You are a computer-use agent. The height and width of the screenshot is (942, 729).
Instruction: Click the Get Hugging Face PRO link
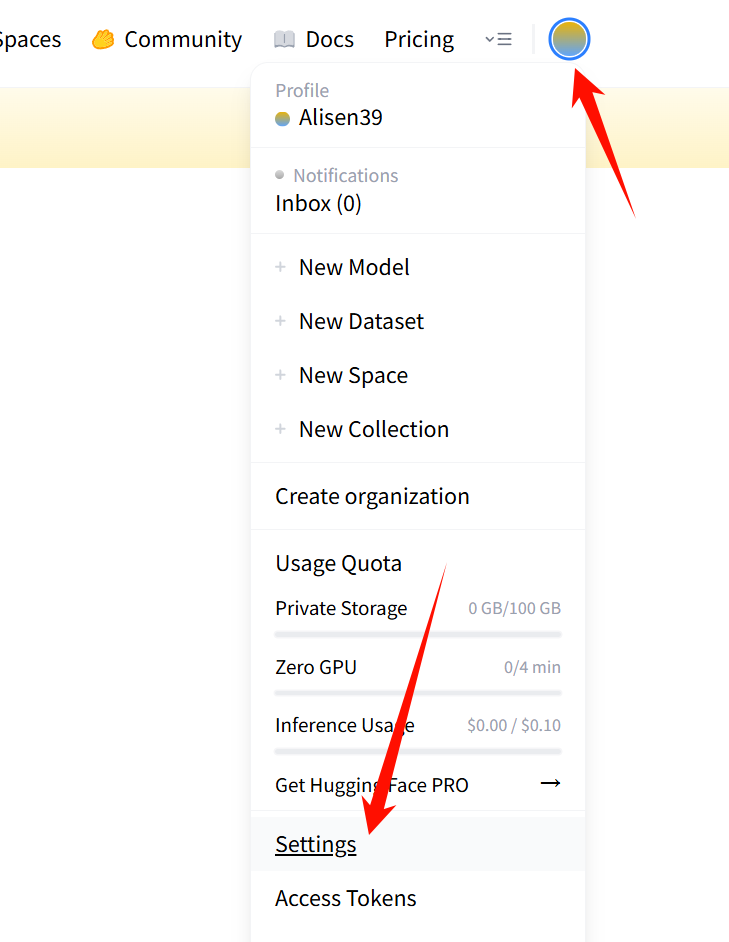(372, 785)
